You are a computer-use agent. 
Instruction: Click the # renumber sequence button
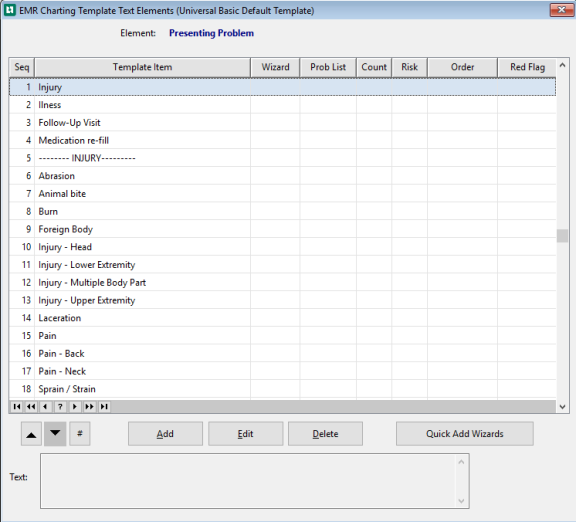click(x=80, y=434)
